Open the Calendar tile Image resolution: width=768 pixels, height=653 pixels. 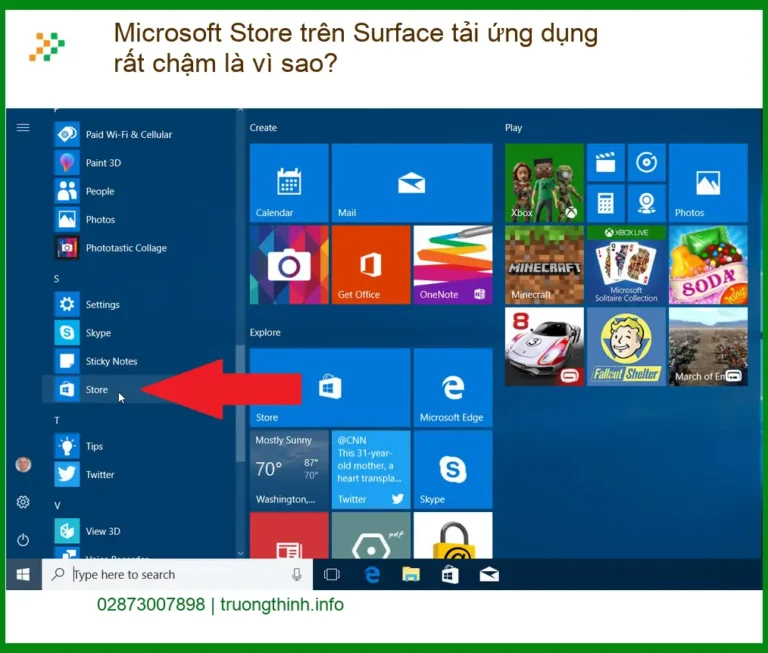tap(289, 183)
